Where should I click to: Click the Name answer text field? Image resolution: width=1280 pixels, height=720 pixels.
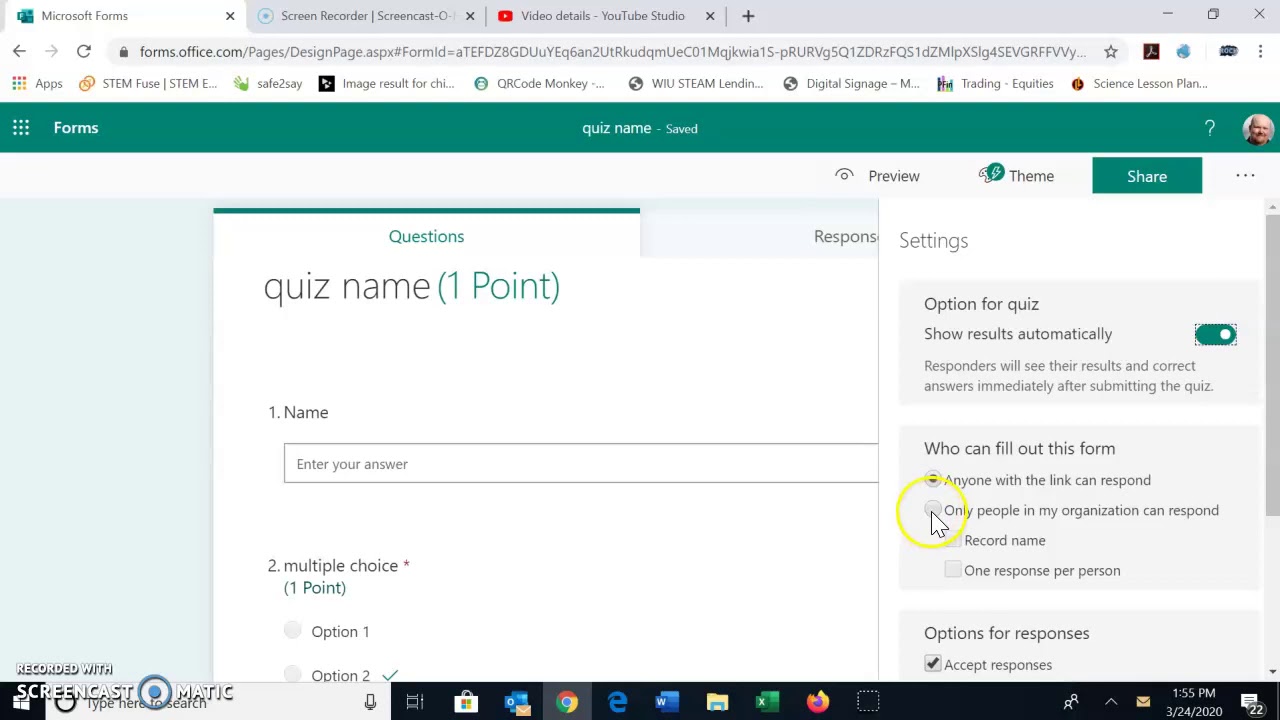[x=580, y=464]
